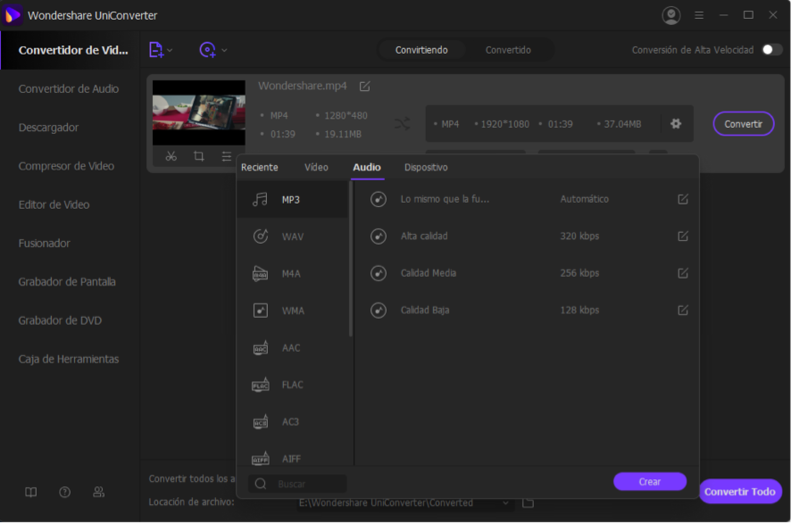Select WAV format in list
The height and width of the screenshot is (523, 791).
[x=293, y=237]
